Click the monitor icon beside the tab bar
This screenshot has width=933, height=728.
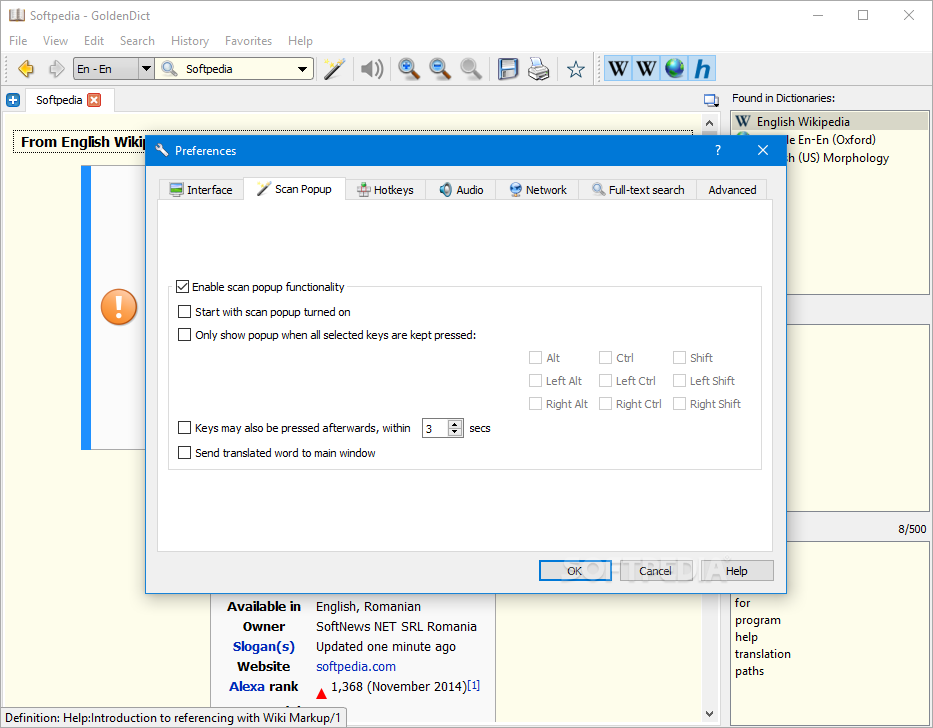pos(710,100)
